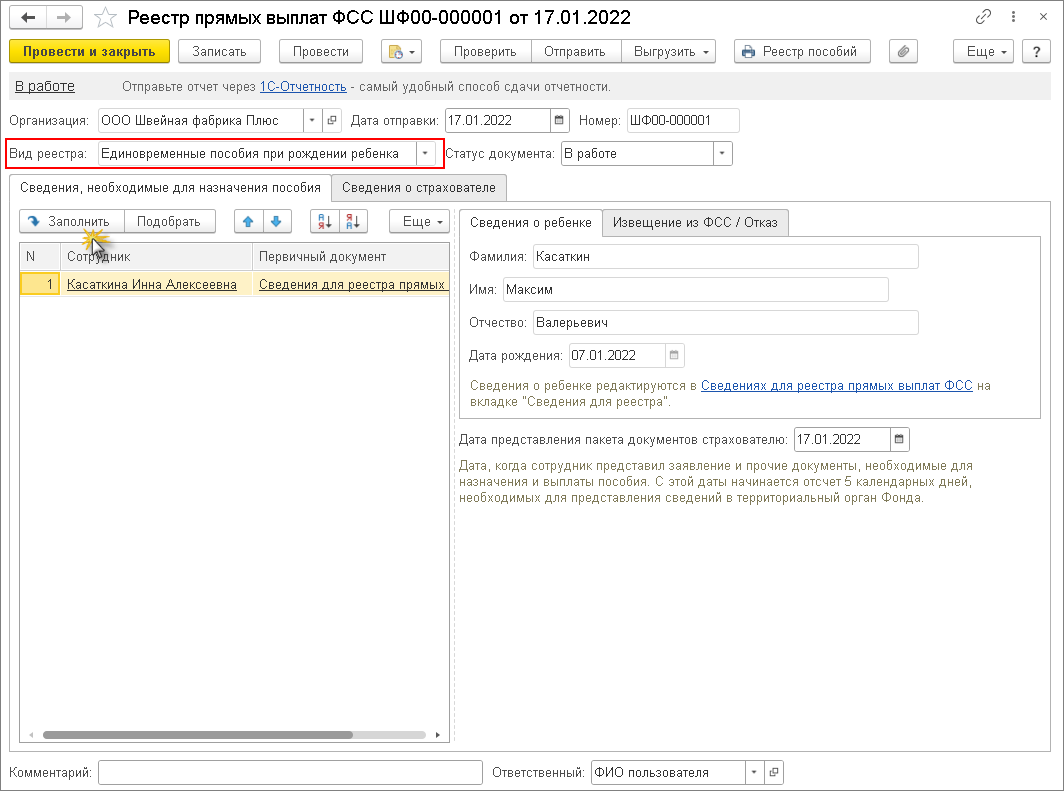Click the paperclip attachments icon
The image size is (1064, 791).
[903, 52]
